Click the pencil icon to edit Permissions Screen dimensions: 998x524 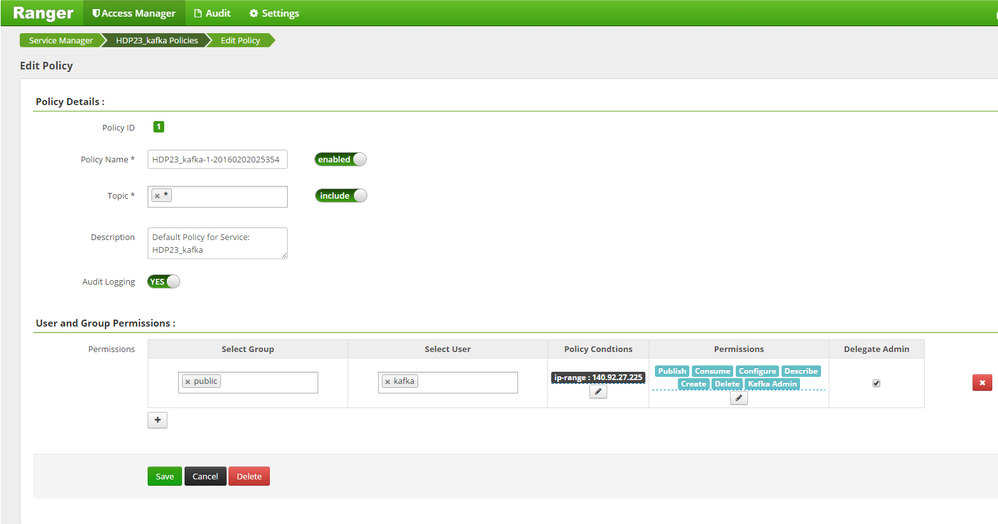[x=738, y=399]
